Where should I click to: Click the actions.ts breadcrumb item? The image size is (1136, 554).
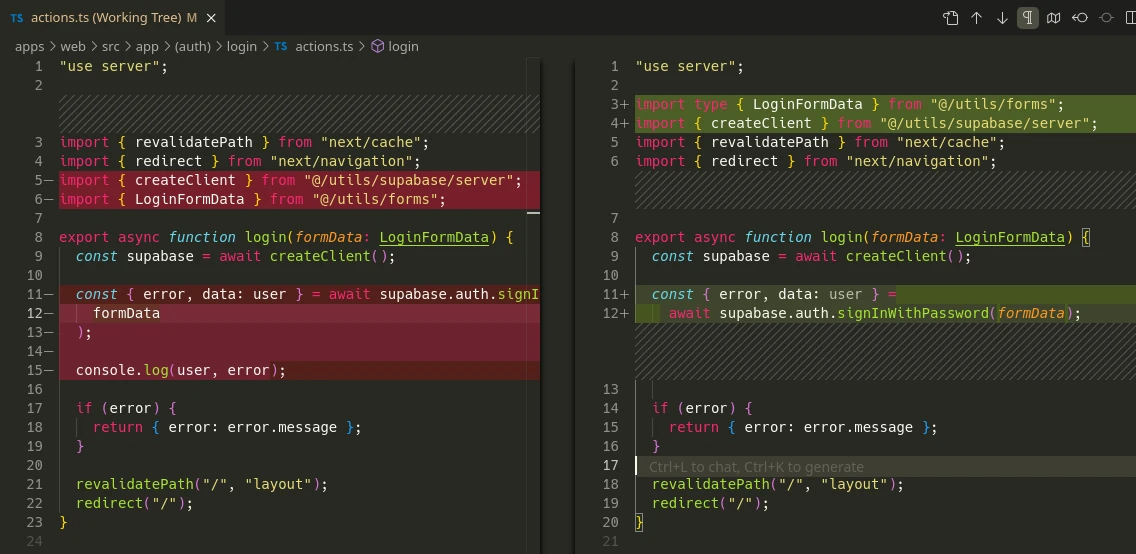tap(324, 46)
